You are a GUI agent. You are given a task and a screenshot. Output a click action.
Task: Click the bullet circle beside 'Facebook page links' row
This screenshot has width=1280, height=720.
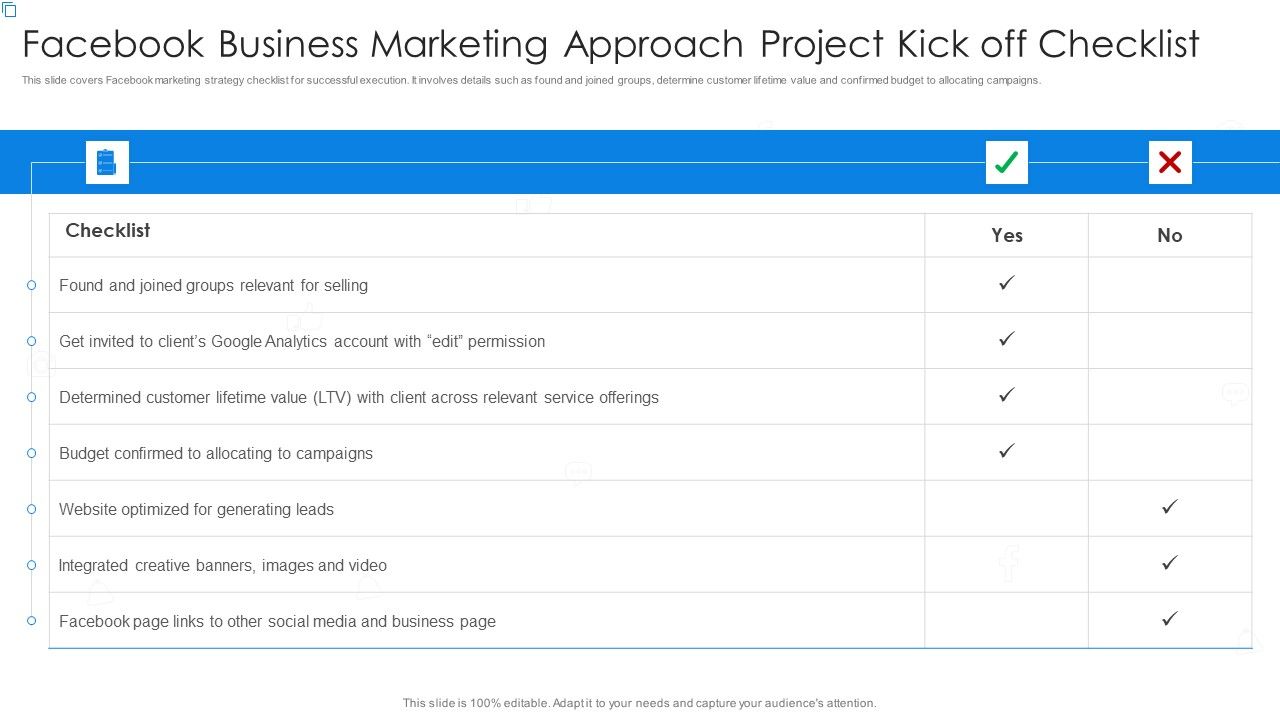tap(31, 621)
